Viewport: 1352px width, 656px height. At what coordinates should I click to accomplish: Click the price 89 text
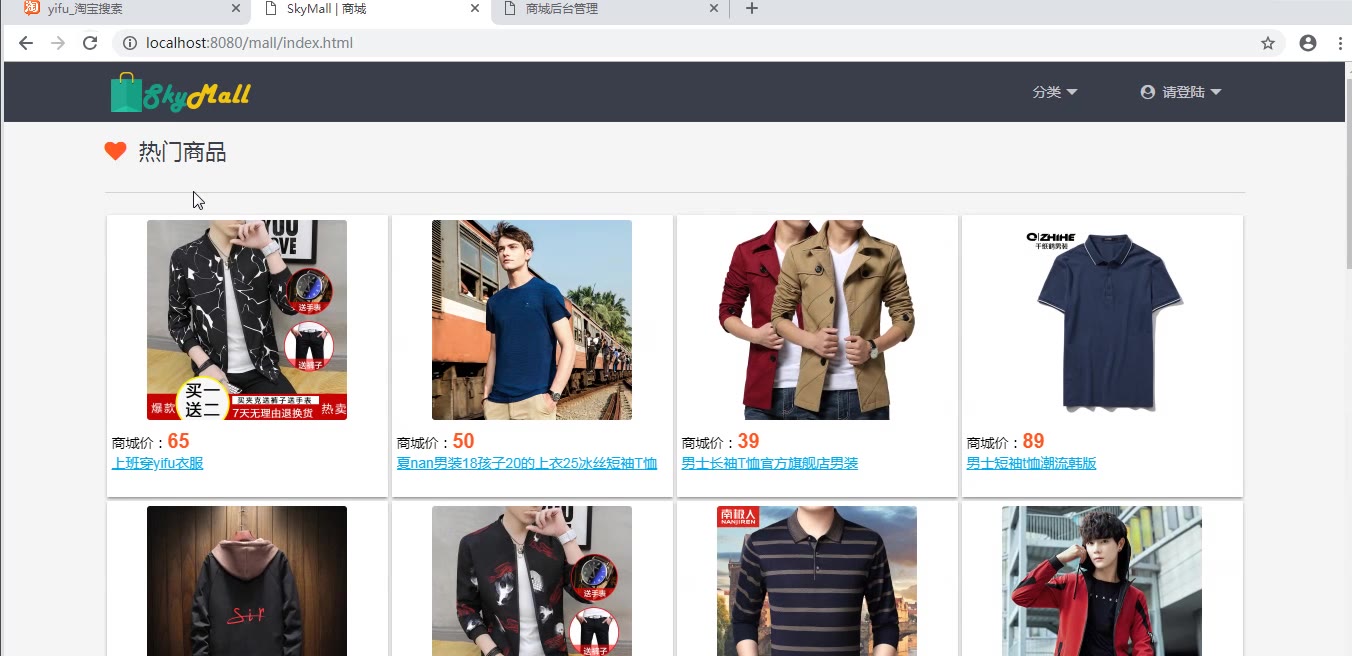[1033, 441]
